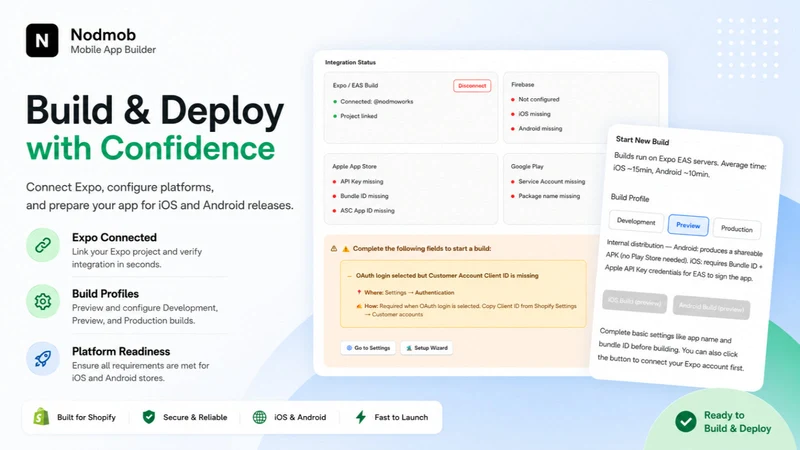Start the iOS Build (preview) button
This screenshot has width=800, height=450.
(634, 302)
